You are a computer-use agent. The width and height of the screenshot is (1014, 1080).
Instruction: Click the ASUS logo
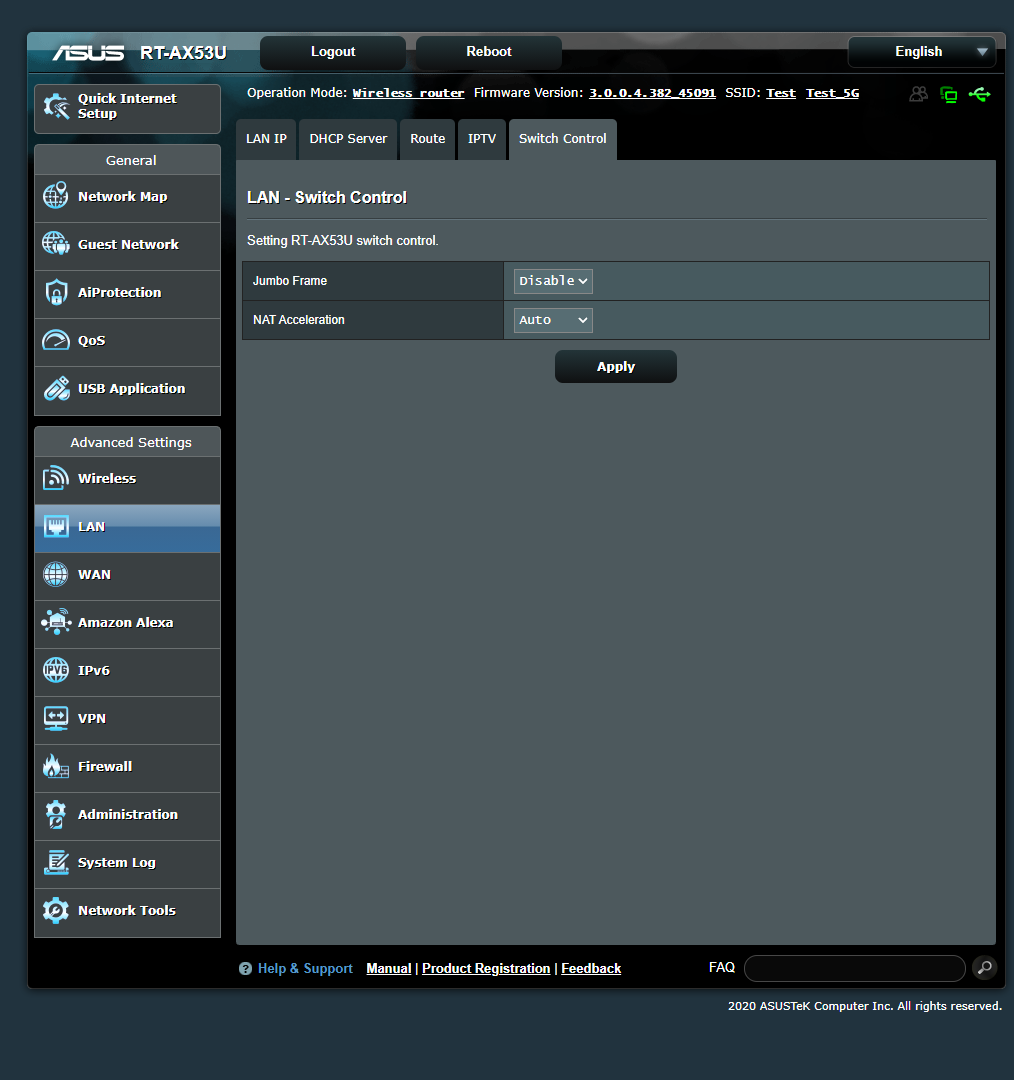(x=88, y=52)
